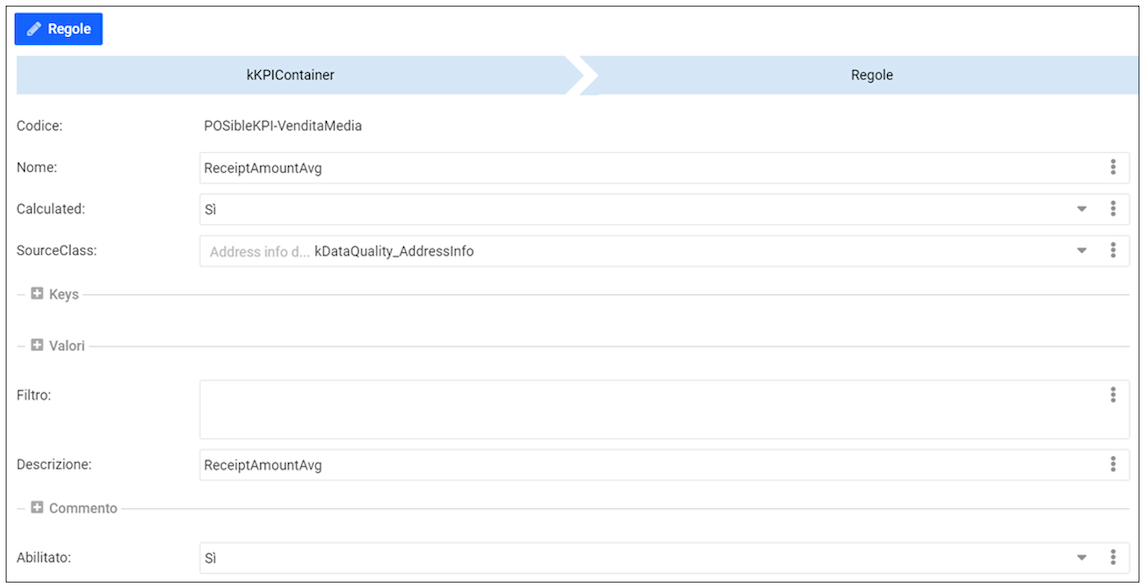Open the Calculated dropdown arrow
The height and width of the screenshot is (586, 1144).
pyautogui.click(x=1081, y=209)
